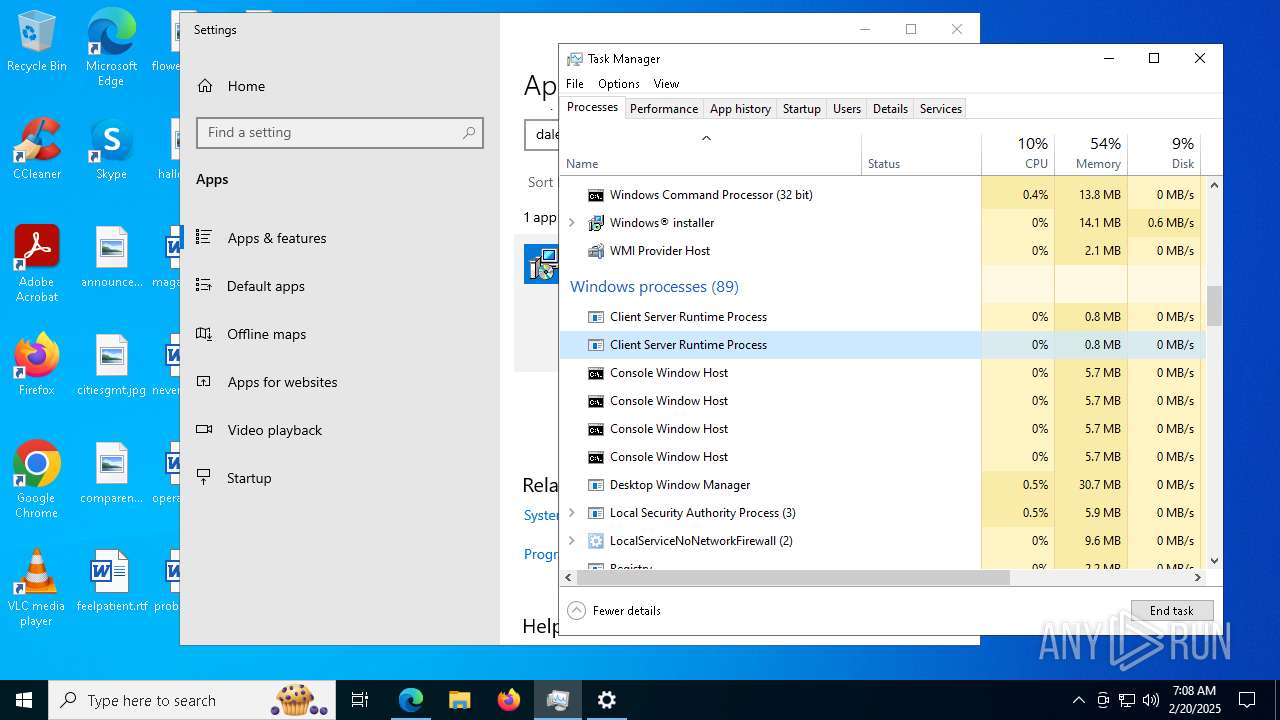1280x720 pixels.
Task: Select the CCleaner desktop shortcut
Action: (x=37, y=148)
